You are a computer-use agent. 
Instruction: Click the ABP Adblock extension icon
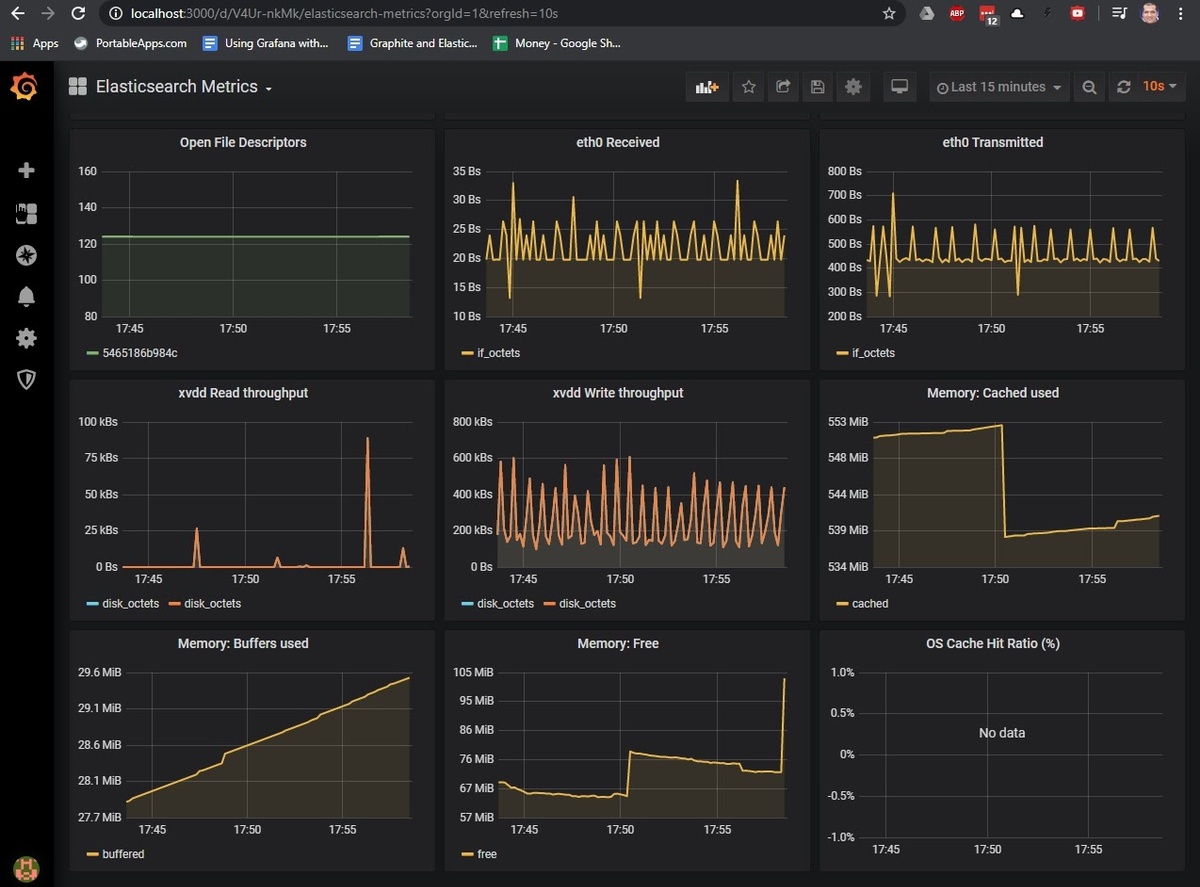[957, 14]
